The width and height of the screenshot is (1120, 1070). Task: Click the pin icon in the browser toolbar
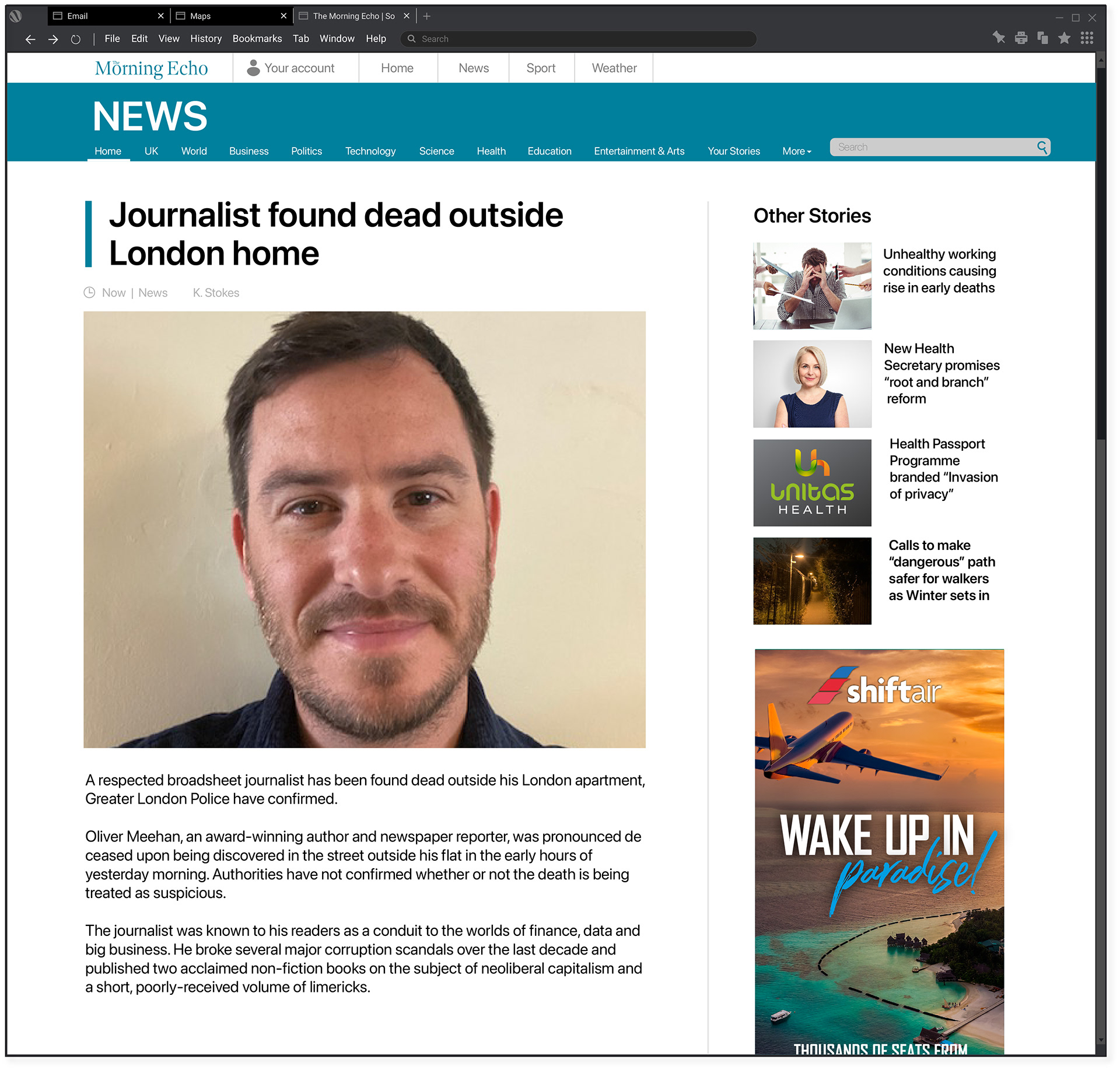click(x=999, y=38)
